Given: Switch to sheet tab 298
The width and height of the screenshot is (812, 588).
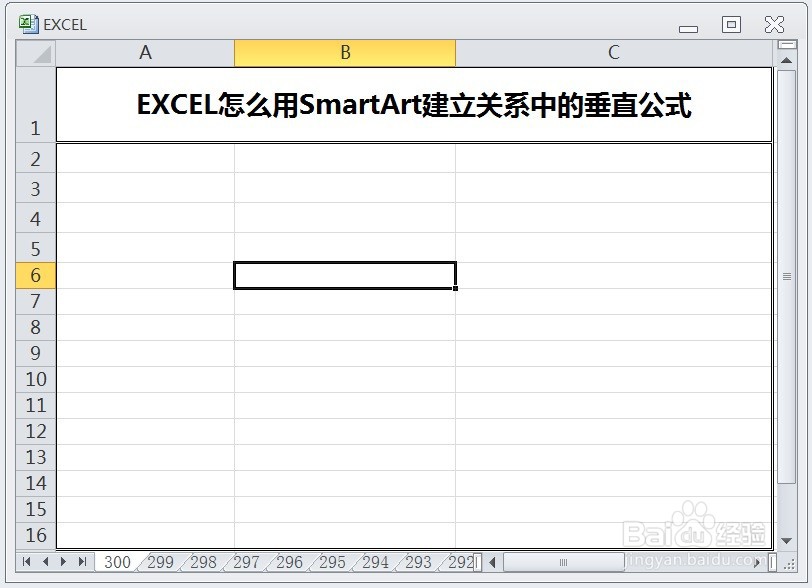Looking at the screenshot, I should [203, 562].
